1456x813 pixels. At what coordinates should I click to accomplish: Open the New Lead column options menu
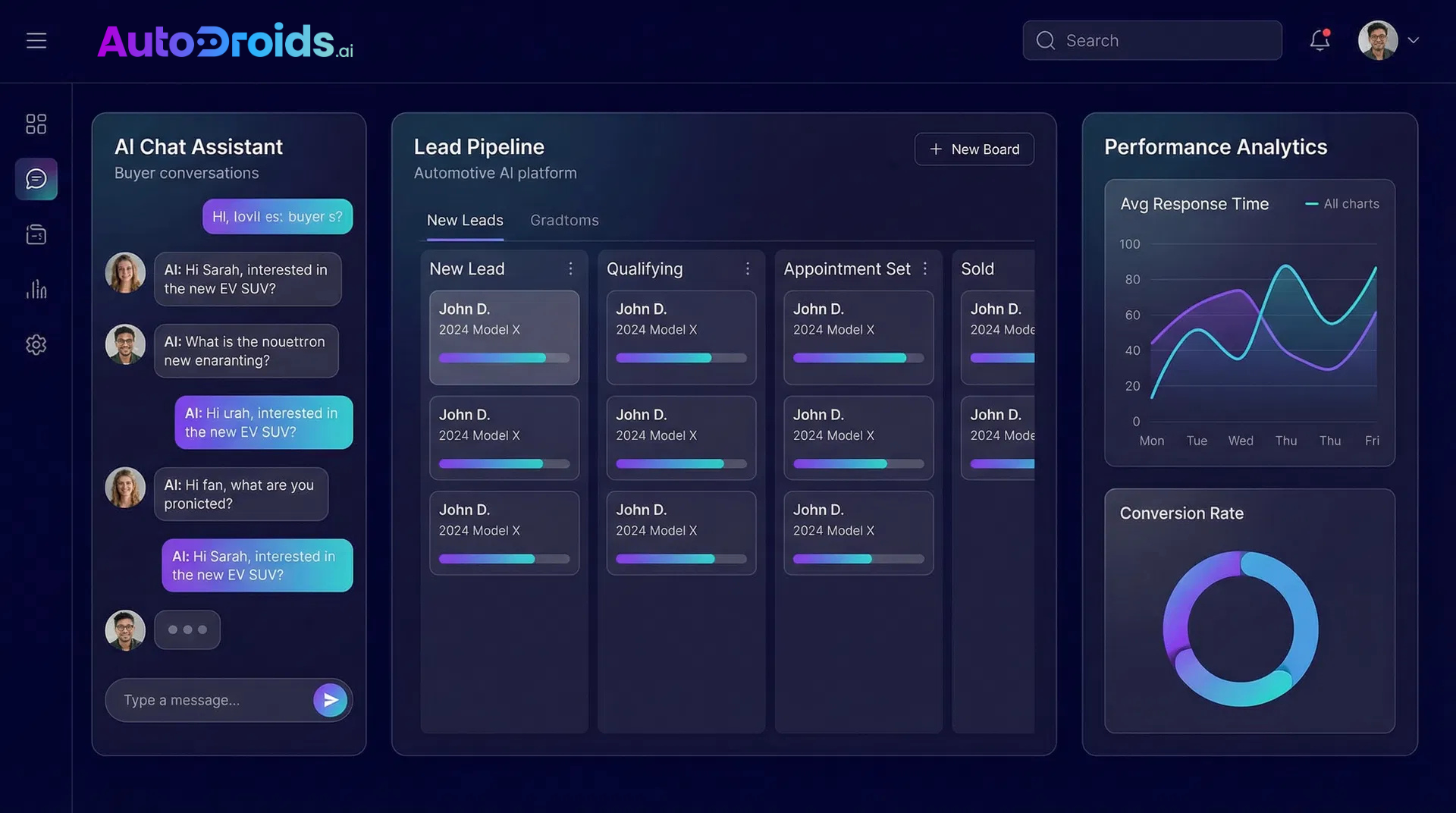point(571,268)
